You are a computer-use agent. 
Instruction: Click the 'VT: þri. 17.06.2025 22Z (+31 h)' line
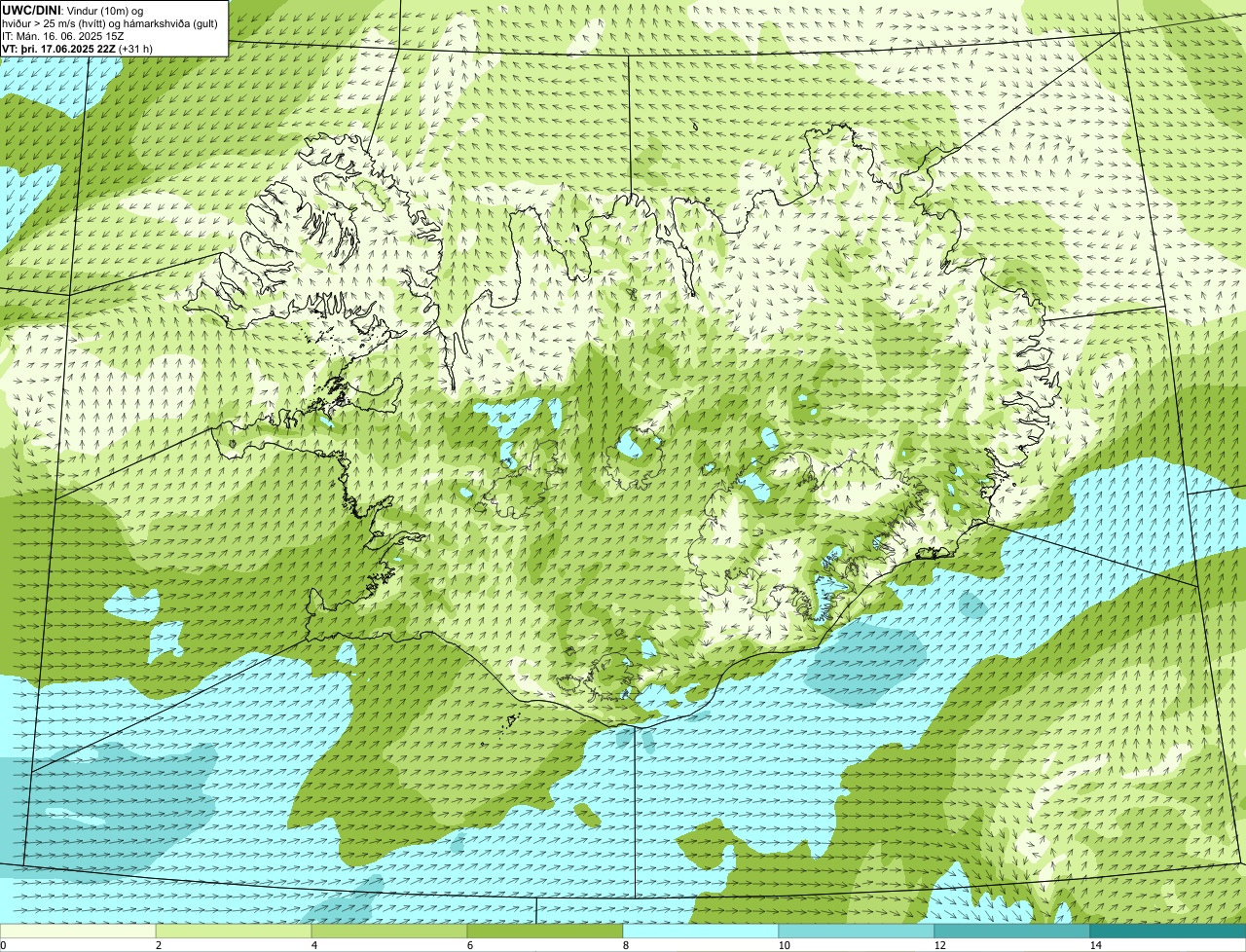pyautogui.click(x=77, y=48)
